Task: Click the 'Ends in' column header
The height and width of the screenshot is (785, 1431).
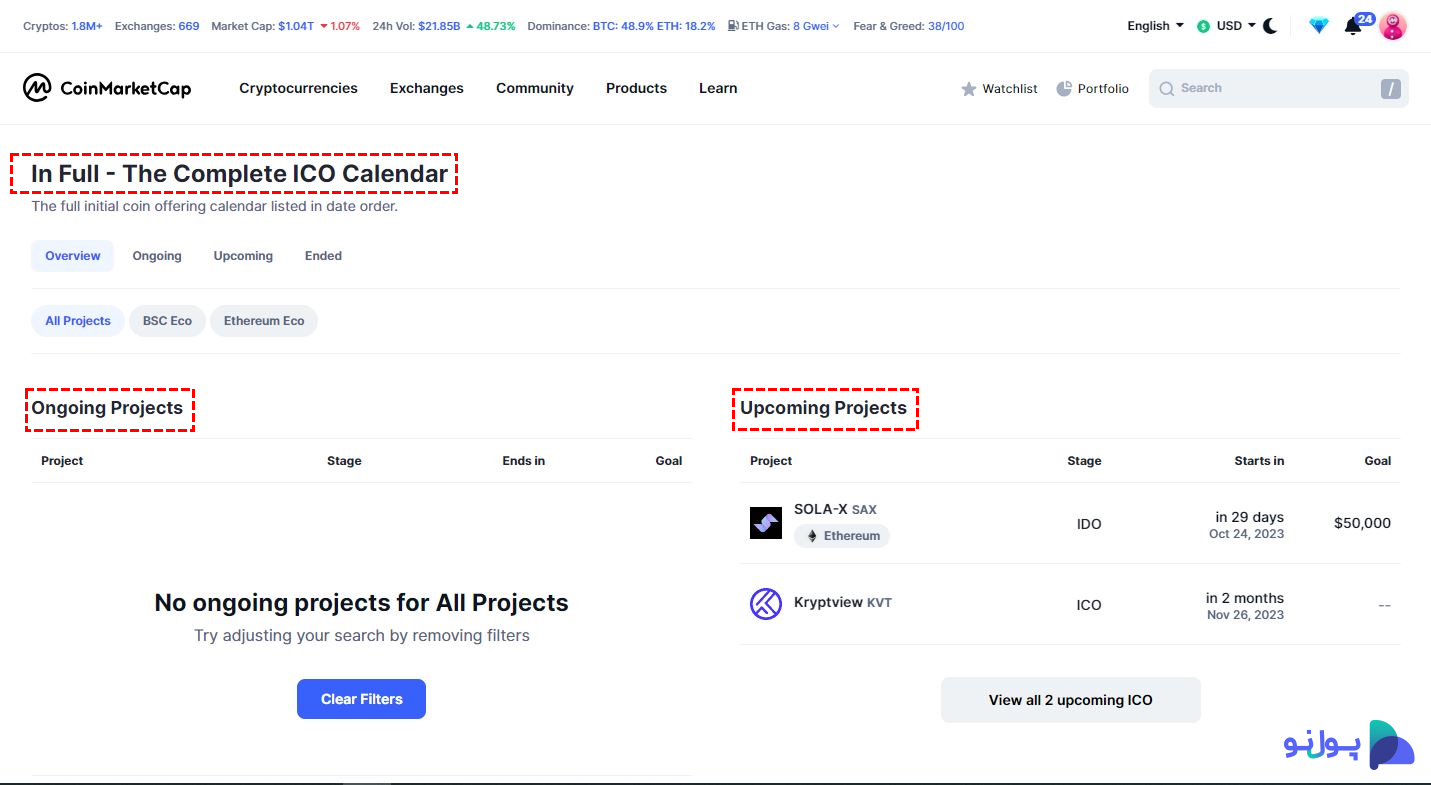Action: pos(524,461)
